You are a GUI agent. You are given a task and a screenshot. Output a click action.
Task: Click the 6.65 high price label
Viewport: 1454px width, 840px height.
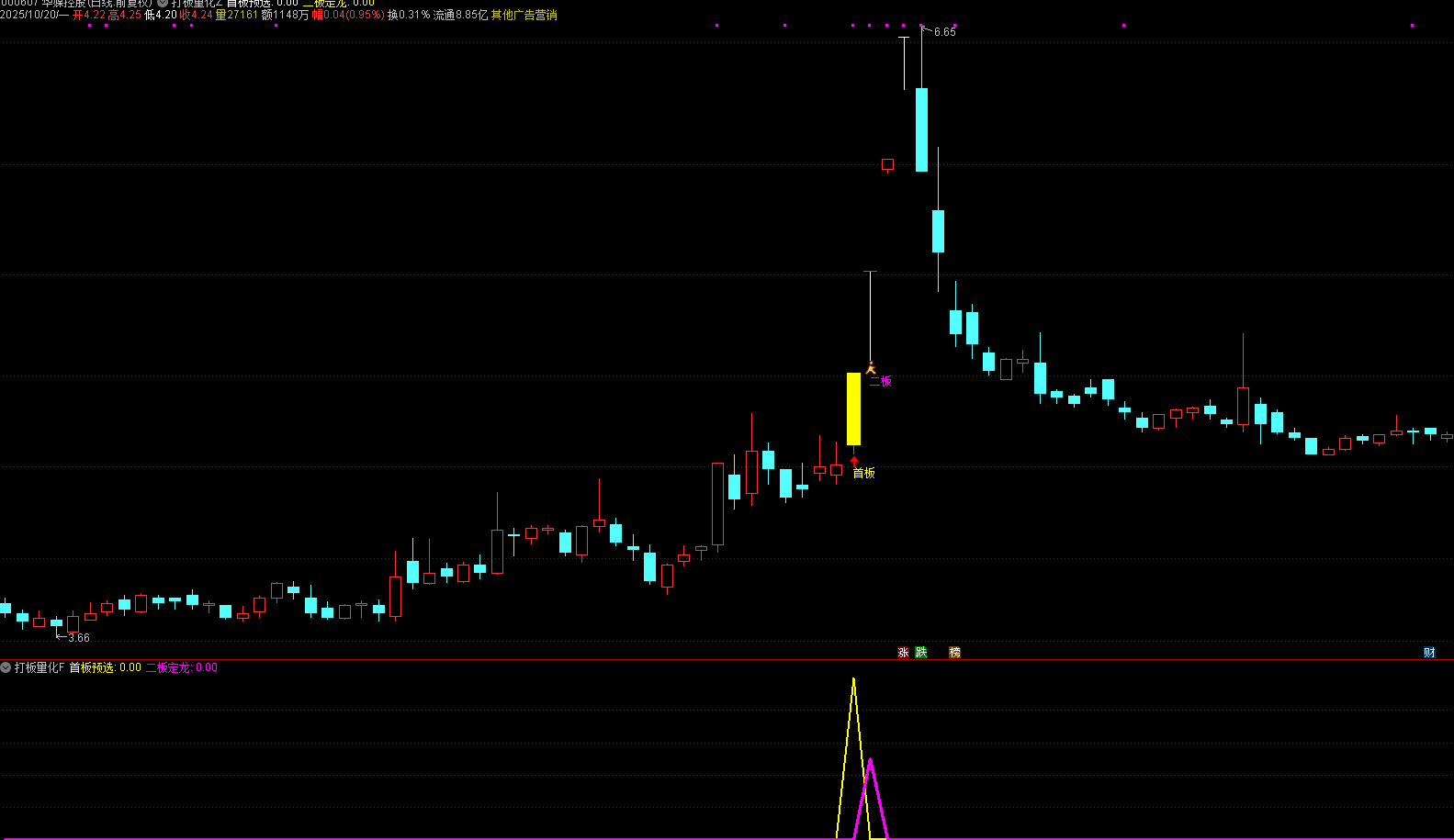944,32
